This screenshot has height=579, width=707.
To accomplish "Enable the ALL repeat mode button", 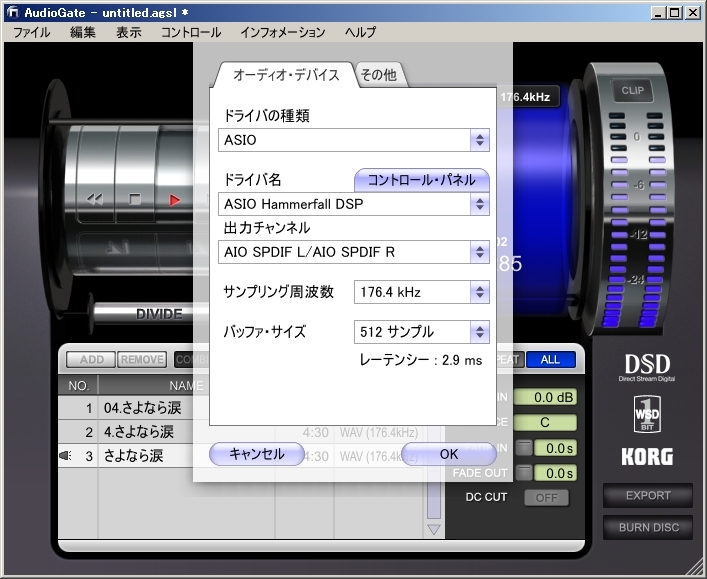I will [x=550, y=360].
